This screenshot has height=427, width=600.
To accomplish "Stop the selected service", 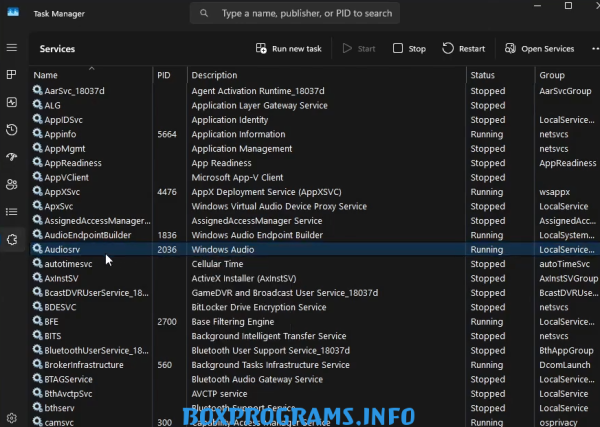I will (x=409, y=49).
